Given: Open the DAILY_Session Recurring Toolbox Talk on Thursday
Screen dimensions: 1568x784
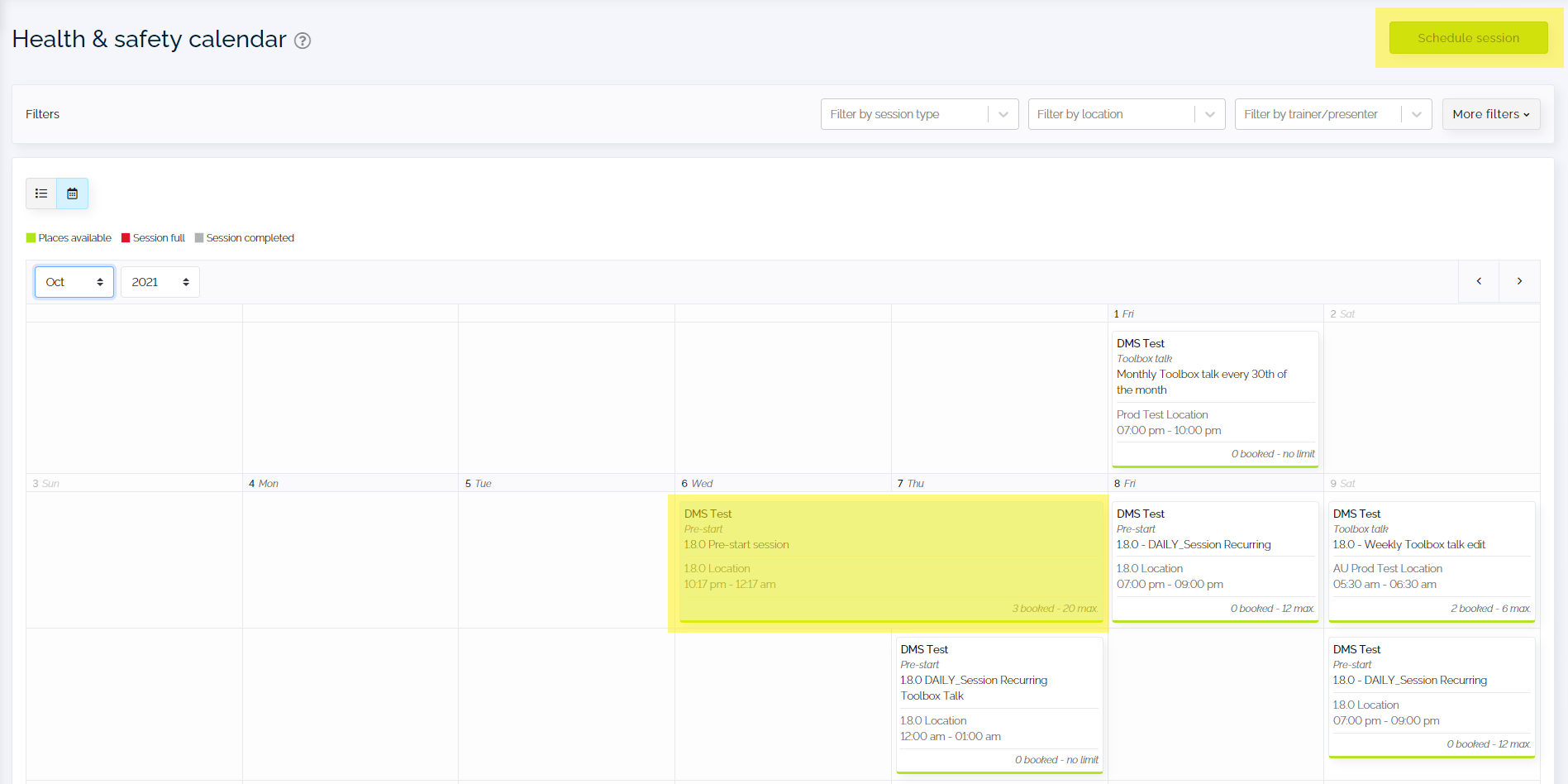Looking at the screenshot, I should point(998,703).
